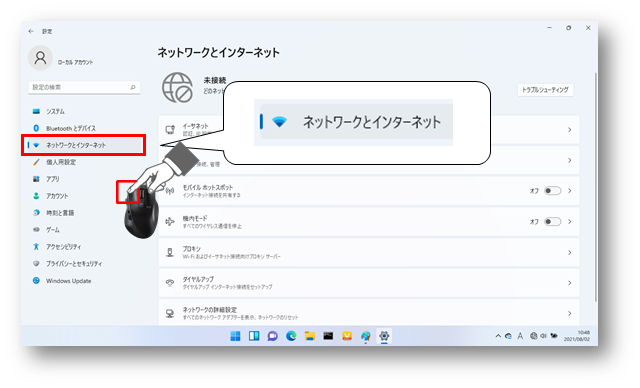Select ネットワークとインターネット in the sidebar
The image size is (640, 388).
[x=84, y=145]
